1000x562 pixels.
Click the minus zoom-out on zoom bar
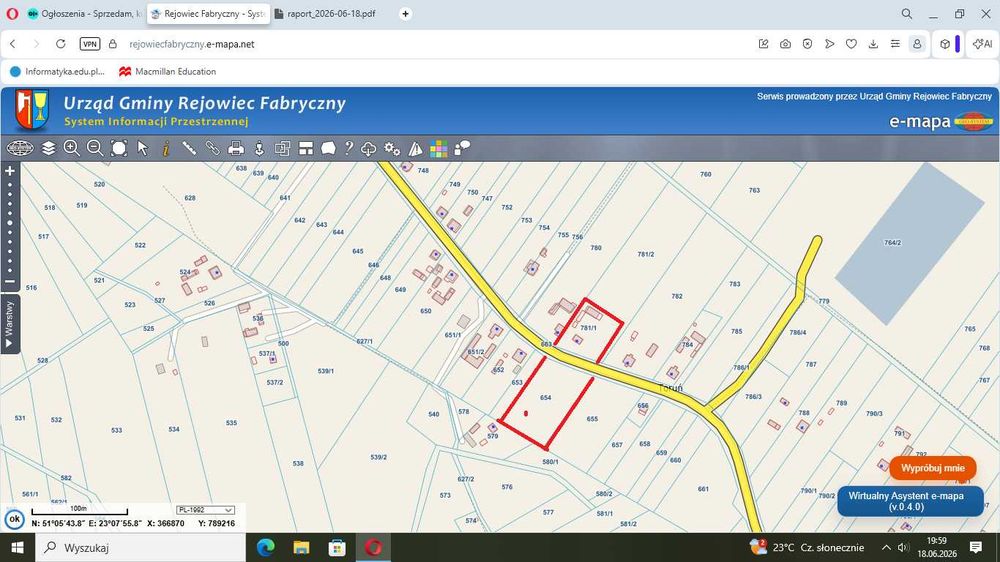point(10,281)
